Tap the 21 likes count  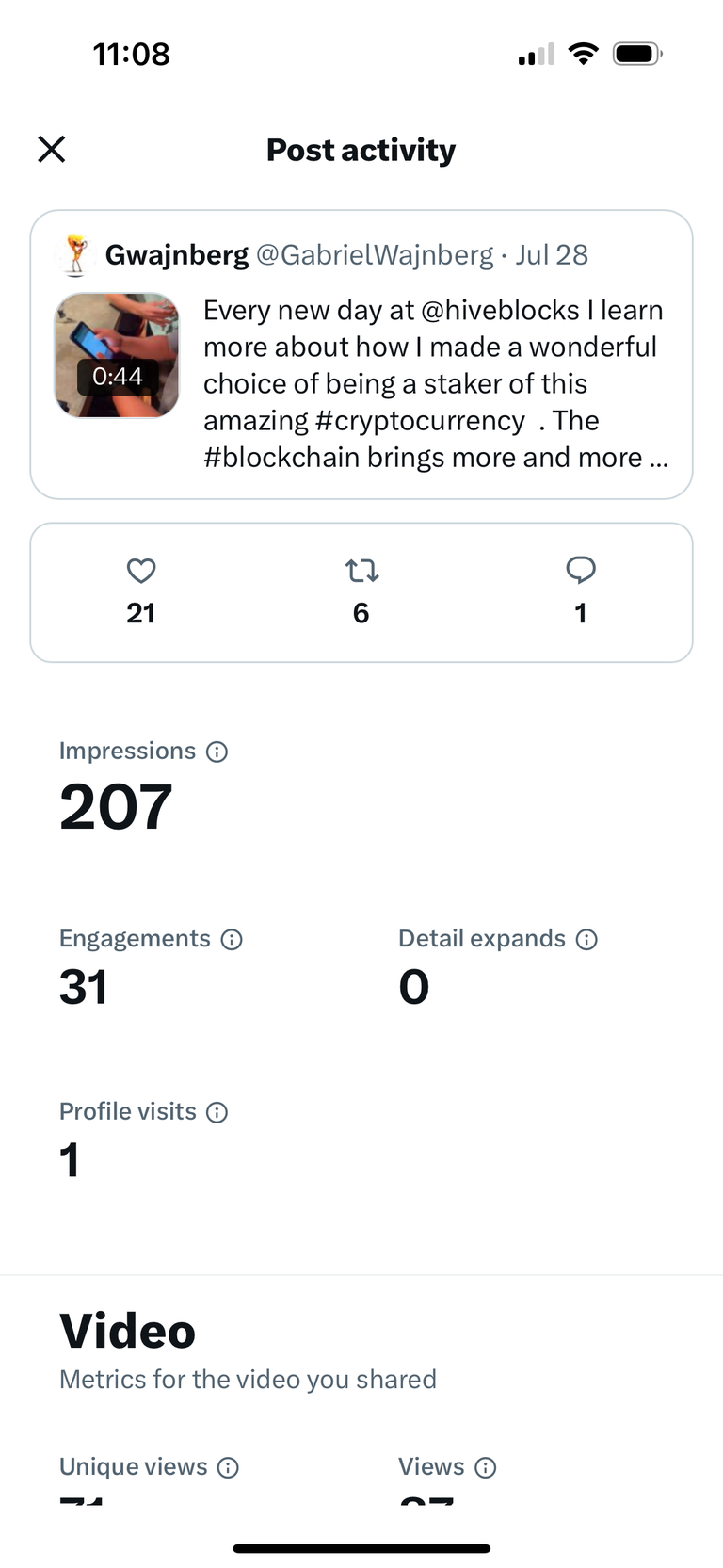pos(141,613)
